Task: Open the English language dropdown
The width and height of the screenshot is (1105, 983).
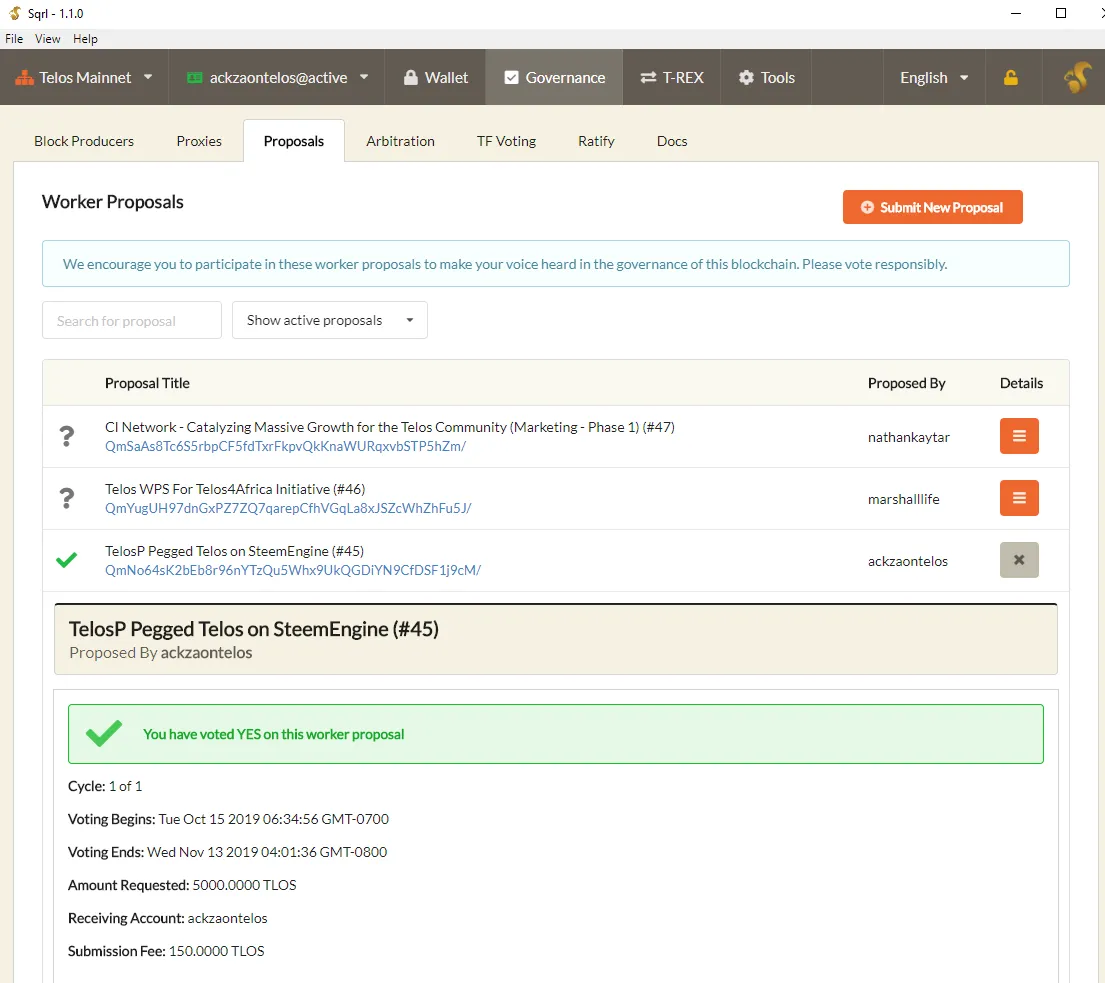Action: click(x=934, y=78)
